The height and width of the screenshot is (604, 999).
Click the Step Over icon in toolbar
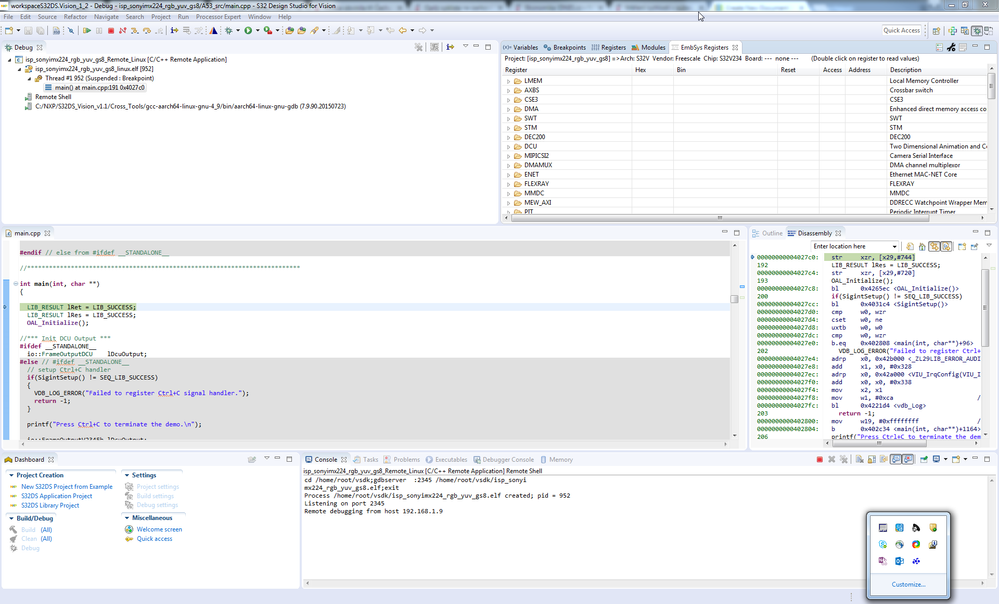[x=146, y=31]
